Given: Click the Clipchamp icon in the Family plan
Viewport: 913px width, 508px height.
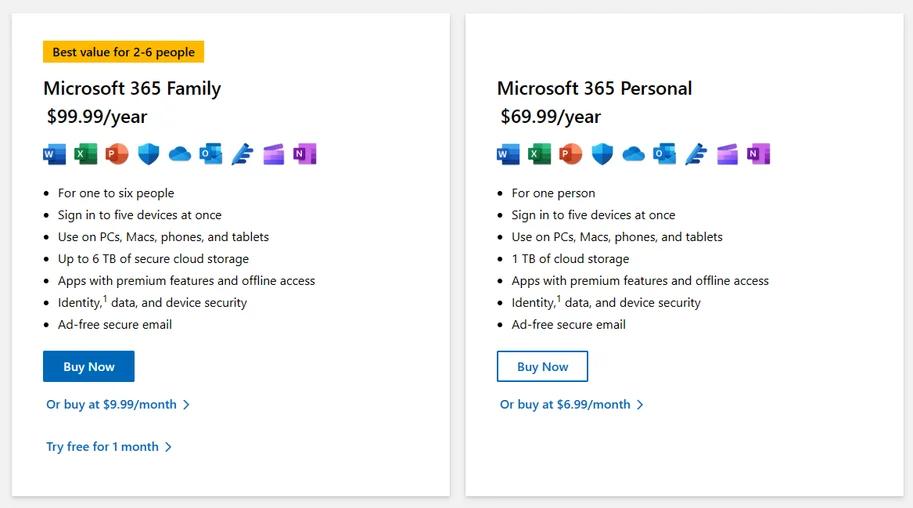Looking at the screenshot, I should click(x=273, y=154).
